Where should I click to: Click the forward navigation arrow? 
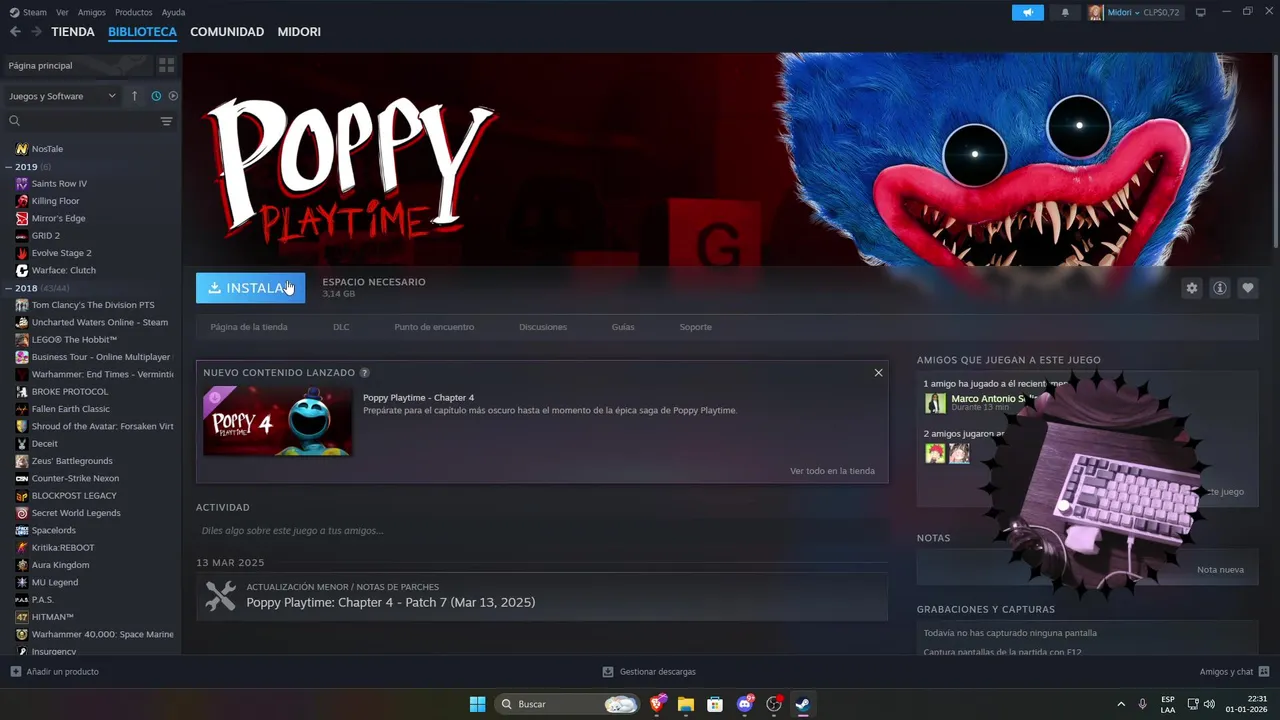point(36,32)
